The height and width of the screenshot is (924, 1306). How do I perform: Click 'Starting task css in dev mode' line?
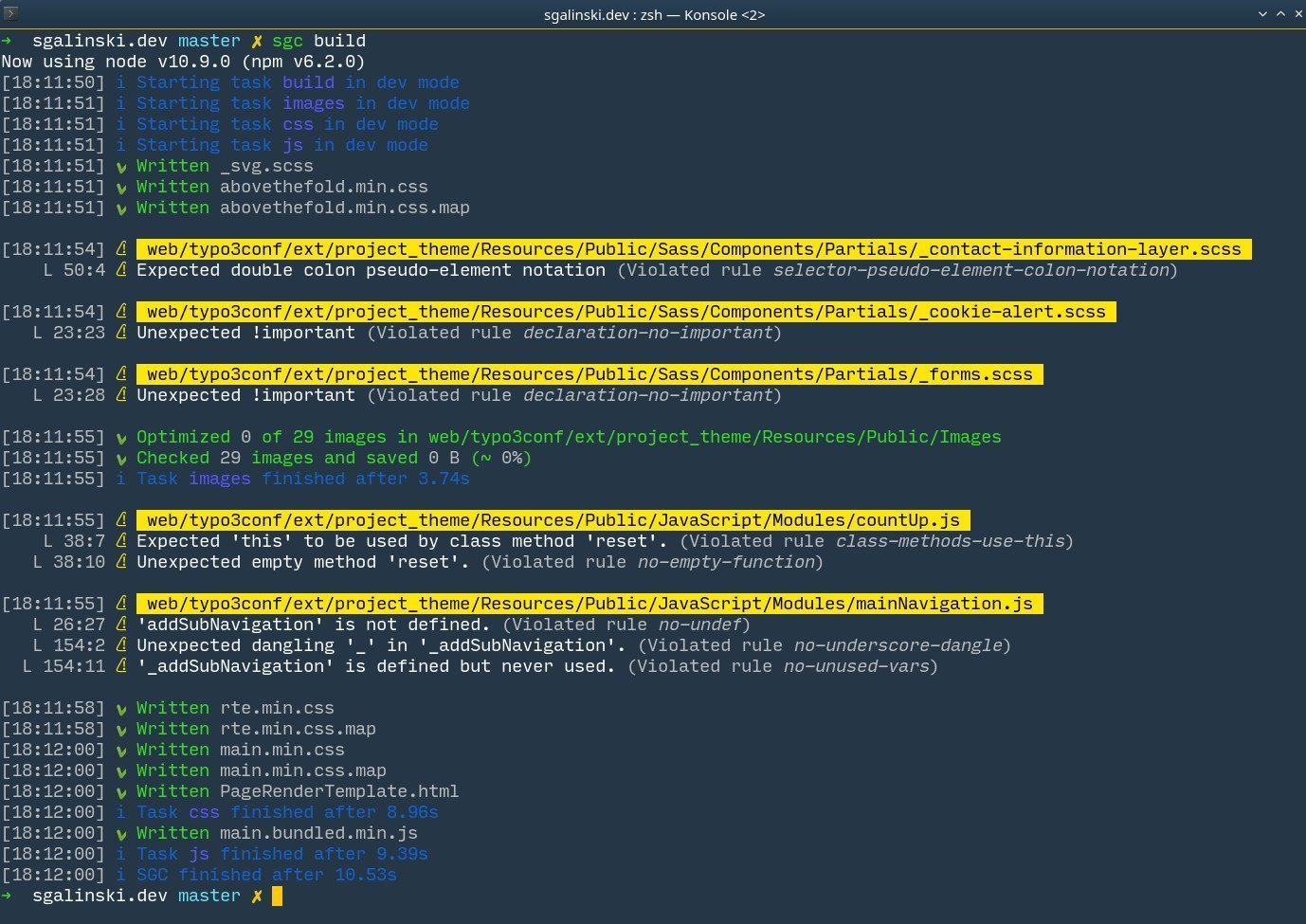(287, 124)
